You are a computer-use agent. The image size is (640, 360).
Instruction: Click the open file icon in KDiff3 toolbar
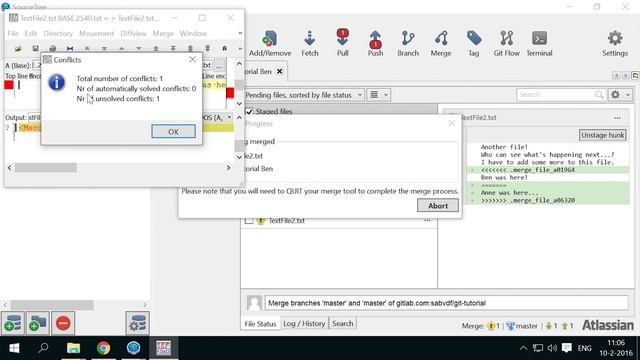tap(18, 49)
